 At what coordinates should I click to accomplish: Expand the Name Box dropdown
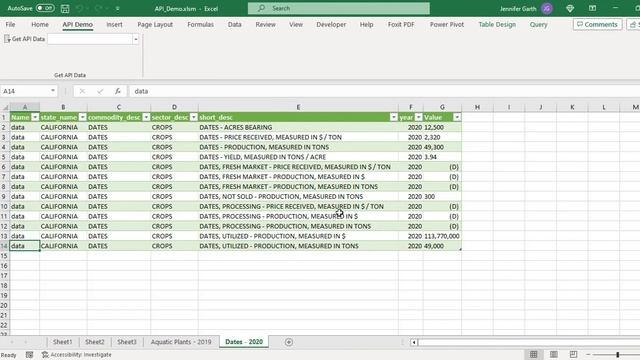[x=53, y=91]
